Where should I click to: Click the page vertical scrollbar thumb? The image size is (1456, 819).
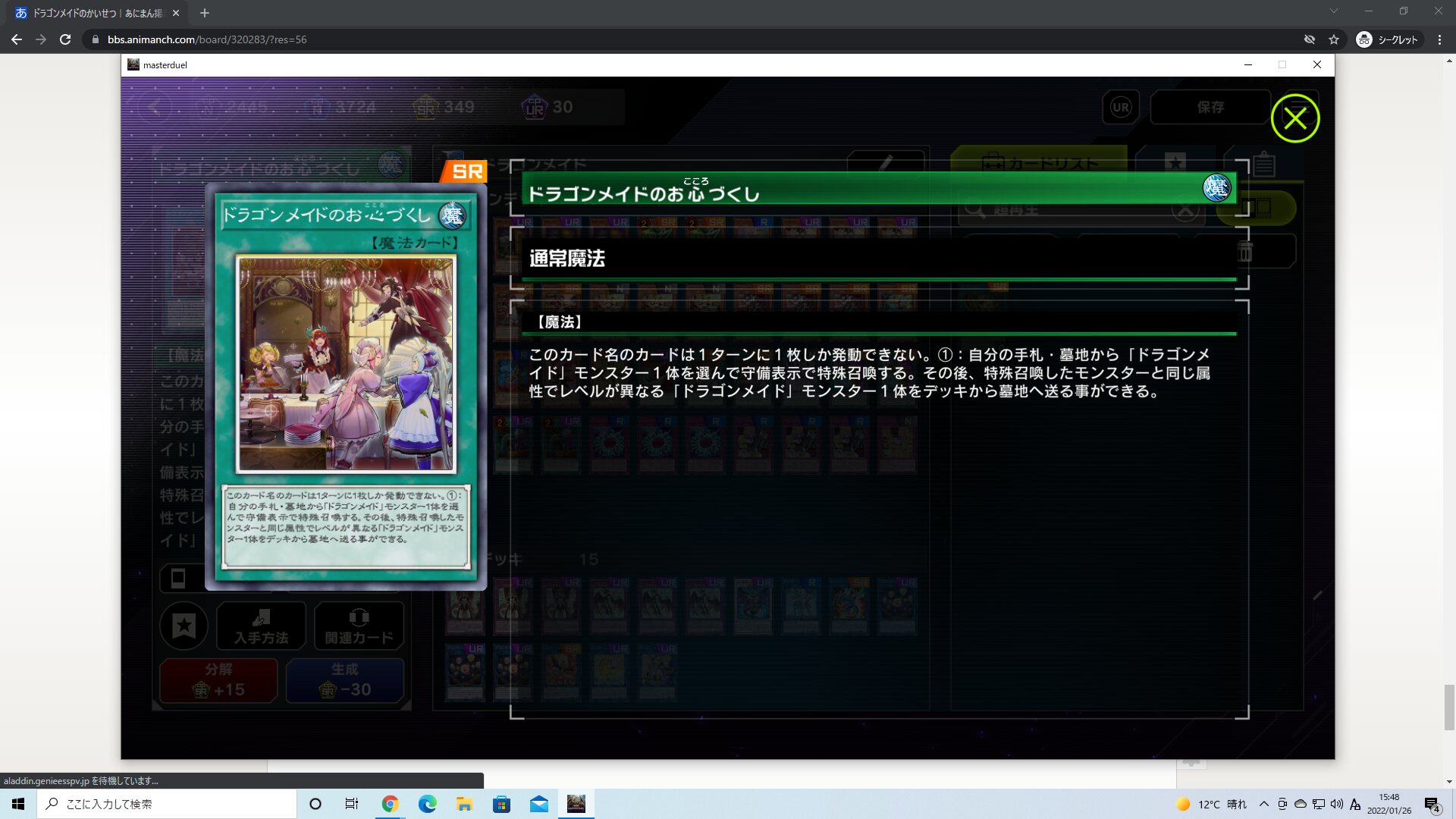[x=1448, y=707]
